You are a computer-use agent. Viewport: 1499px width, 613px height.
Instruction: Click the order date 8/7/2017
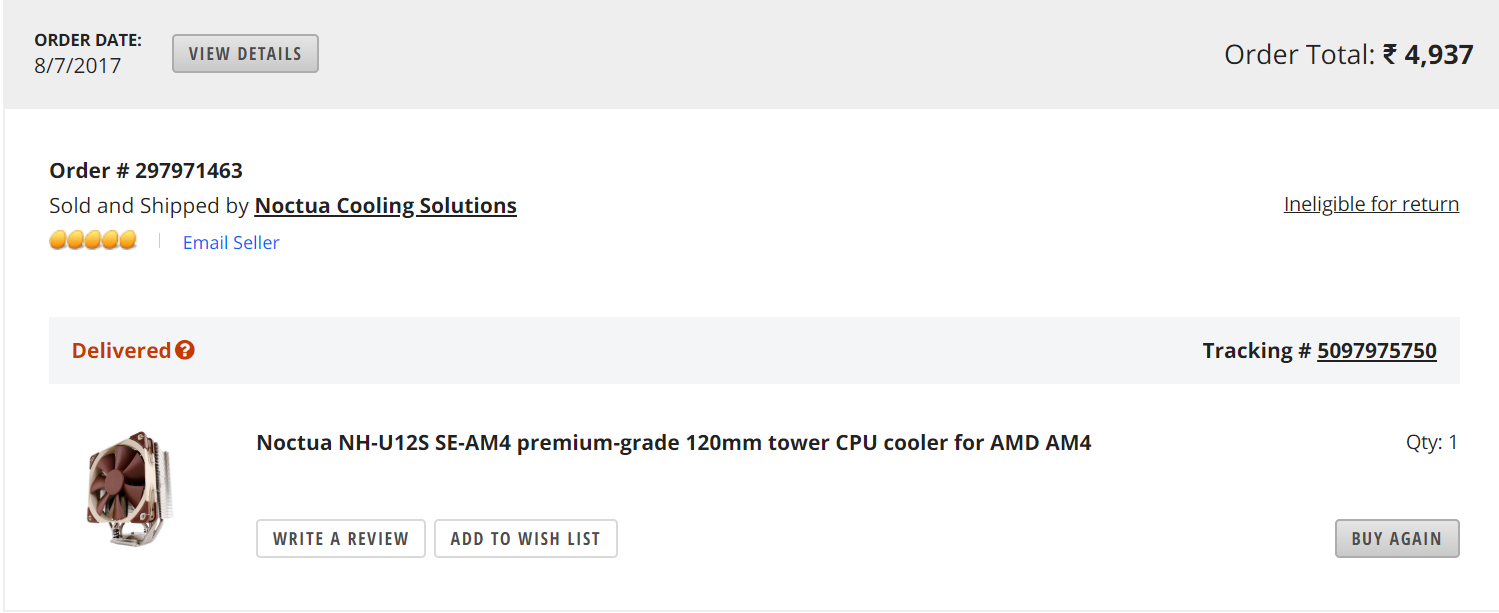pos(78,66)
